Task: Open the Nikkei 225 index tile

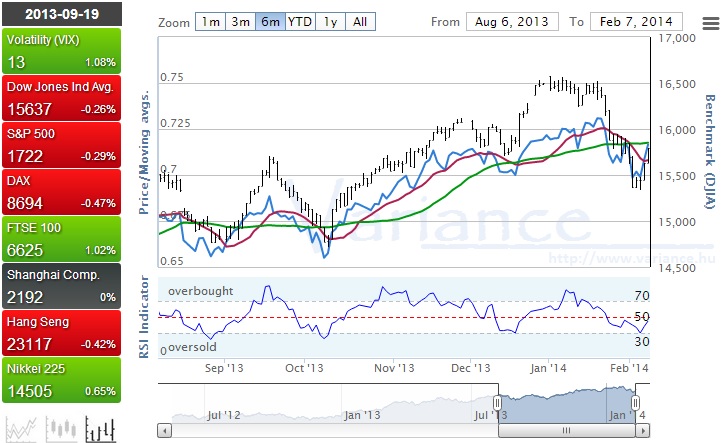Action: (61, 380)
